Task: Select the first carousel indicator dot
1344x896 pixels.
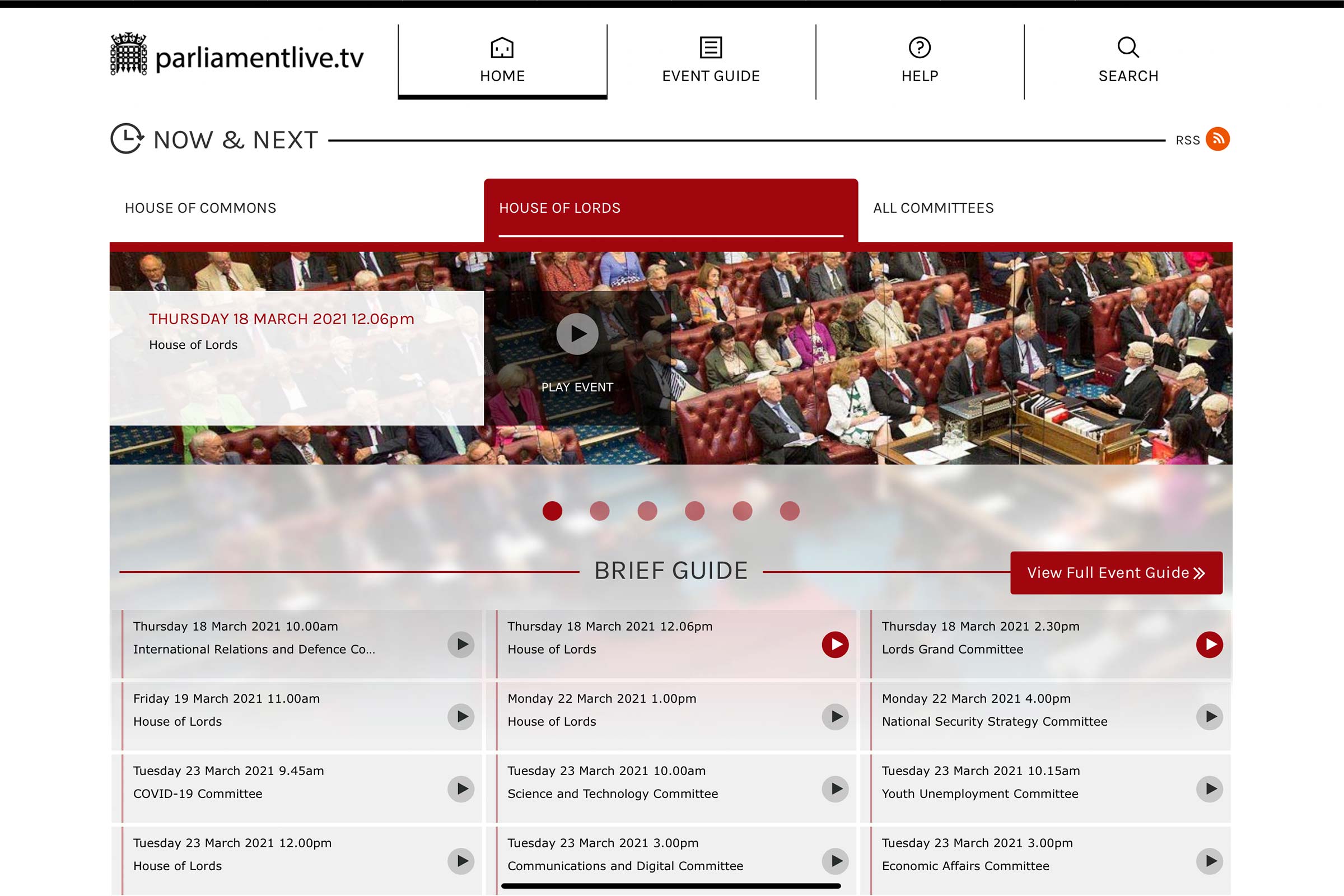Action: 552,511
